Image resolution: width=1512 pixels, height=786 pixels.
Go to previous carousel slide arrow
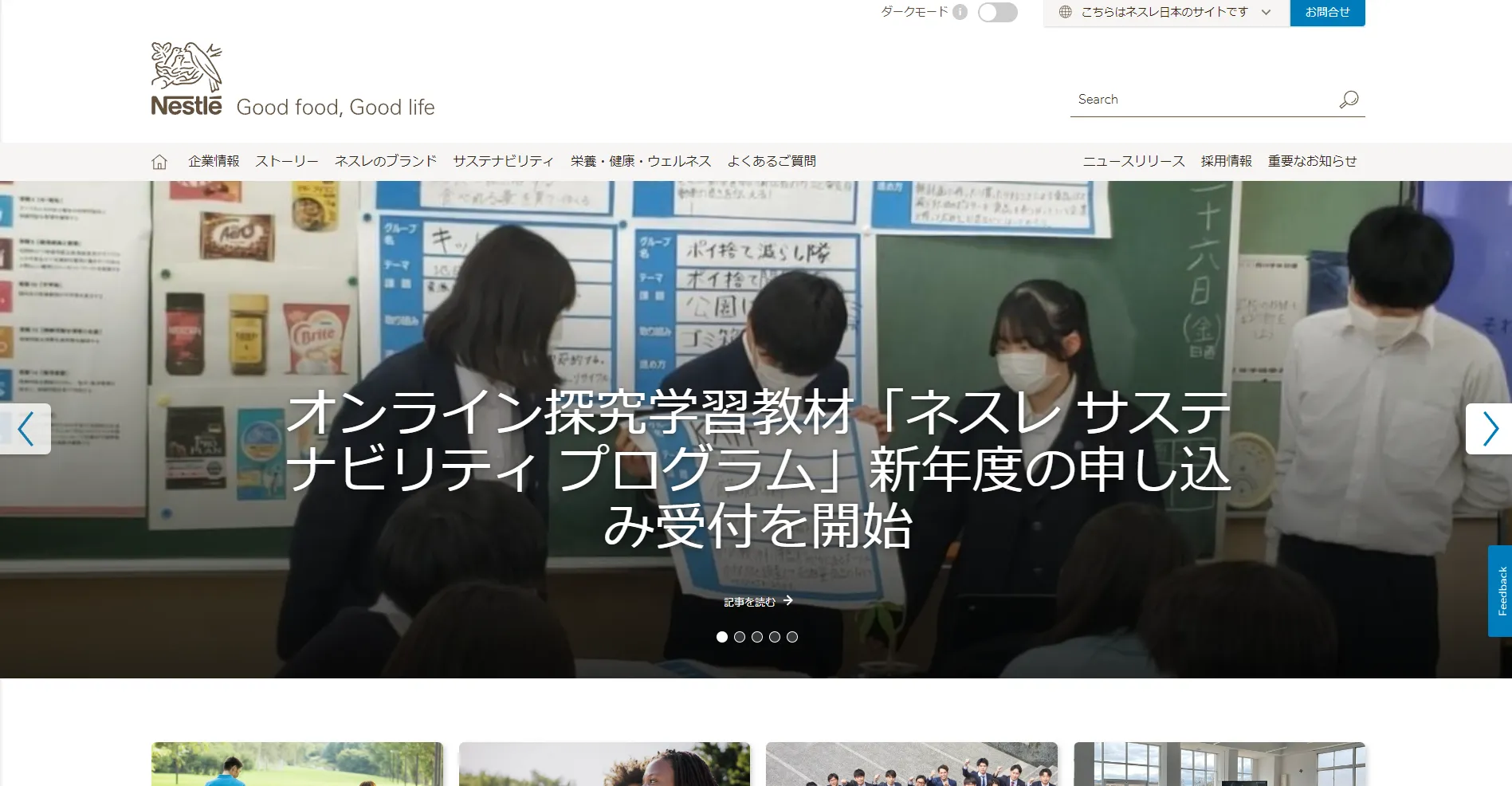coord(26,429)
